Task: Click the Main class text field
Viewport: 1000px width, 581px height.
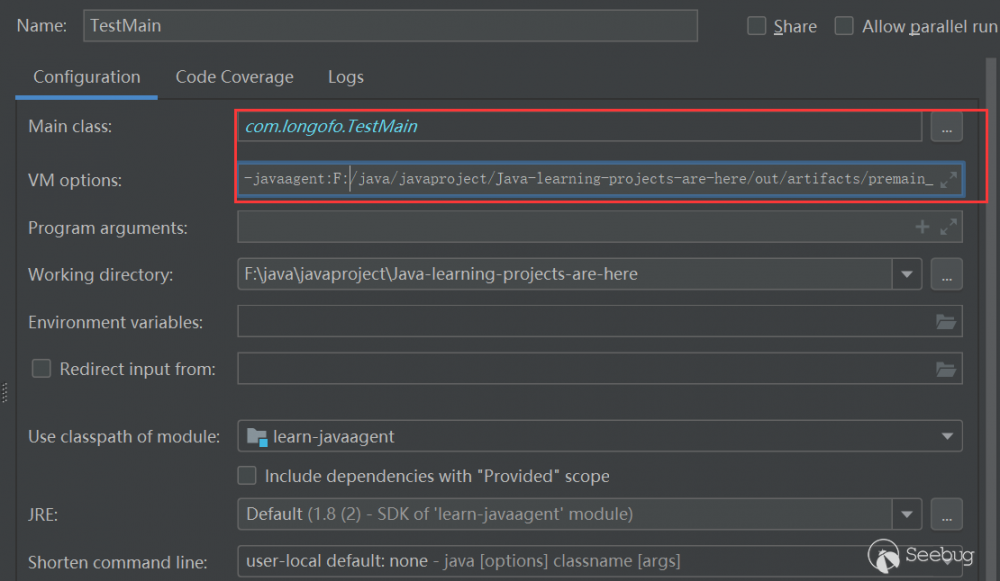Action: (578, 127)
